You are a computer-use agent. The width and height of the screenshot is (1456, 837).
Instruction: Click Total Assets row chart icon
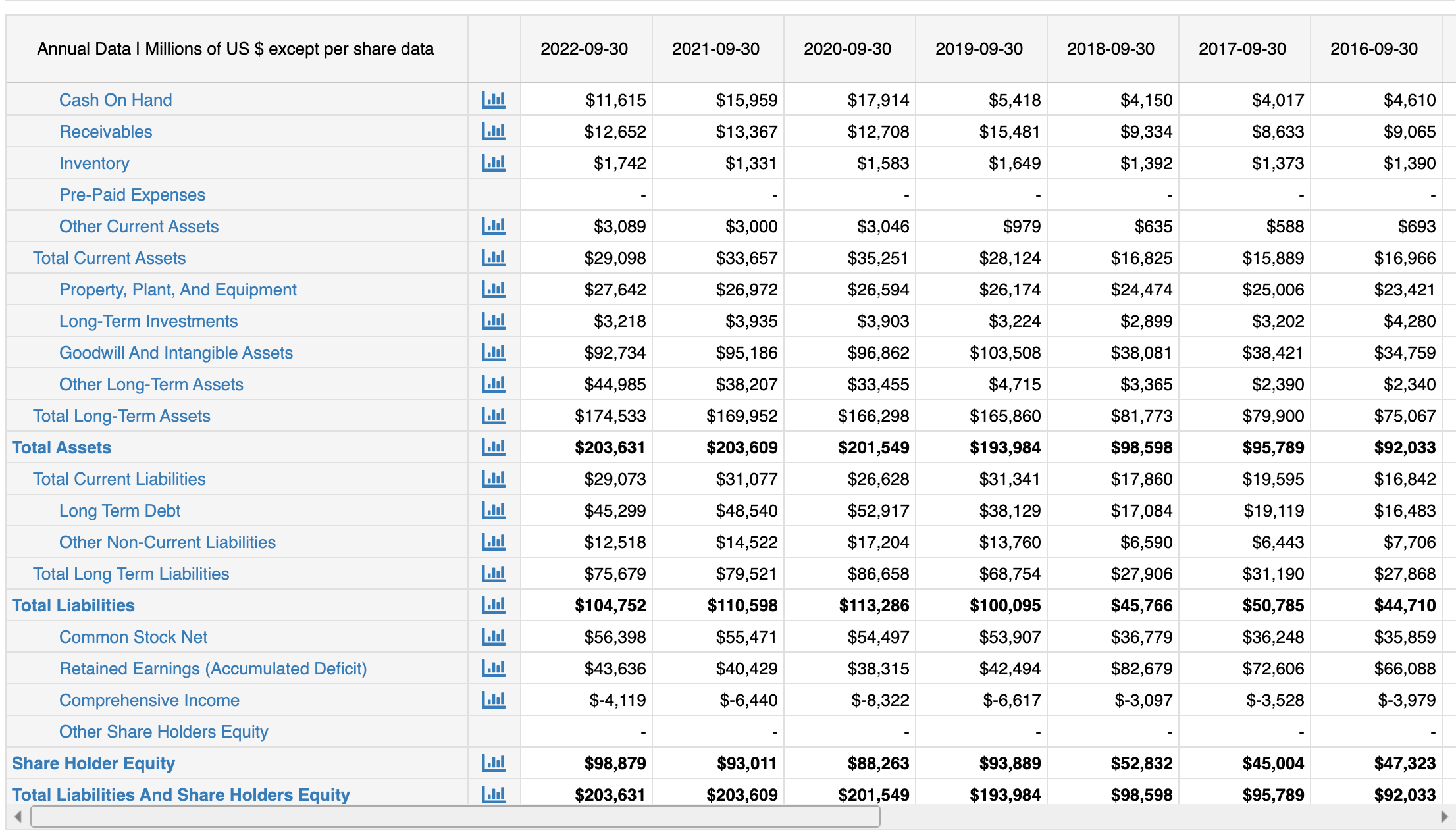click(493, 447)
